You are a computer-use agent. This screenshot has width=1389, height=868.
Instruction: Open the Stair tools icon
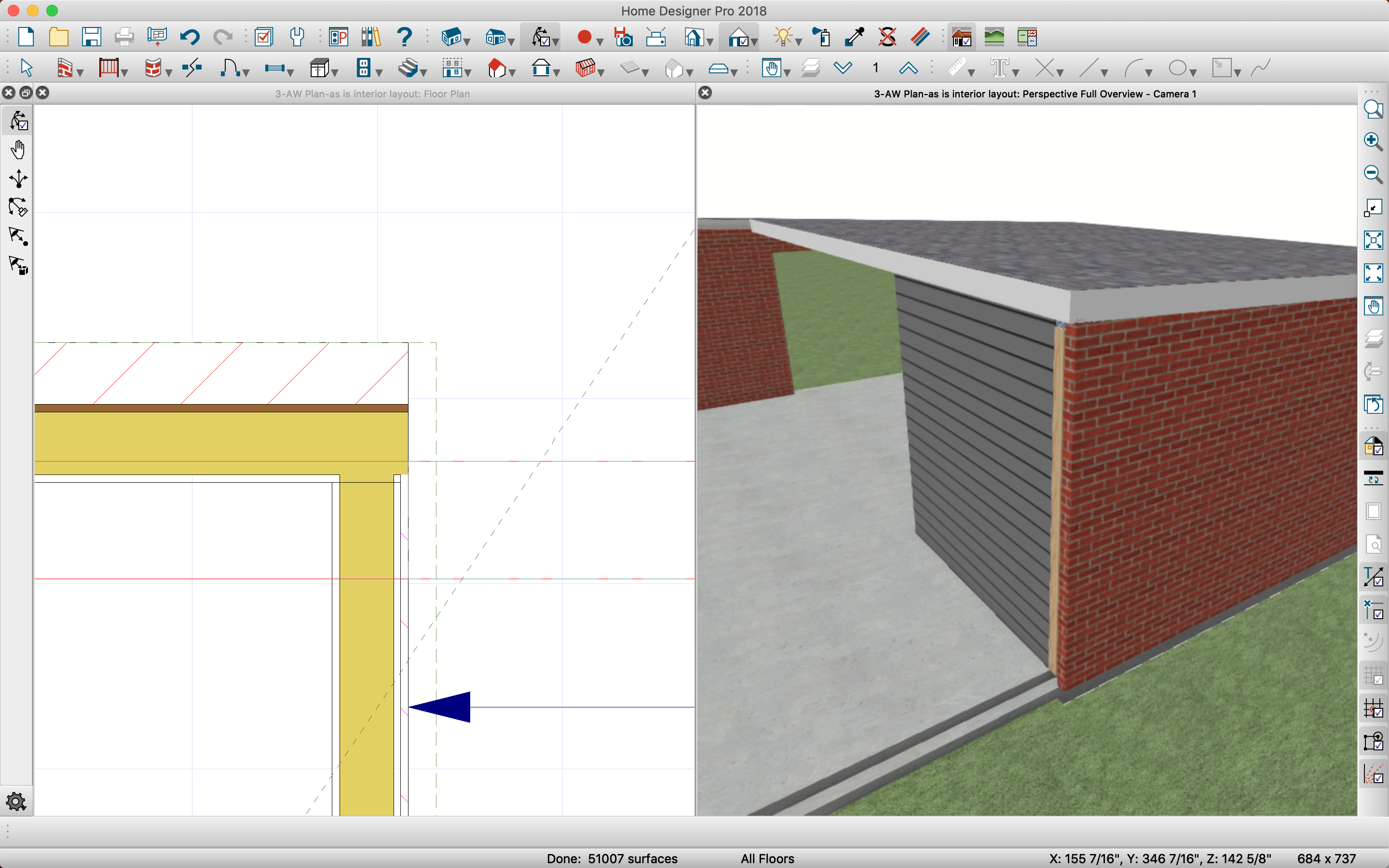pyautogui.click(x=408, y=68)
